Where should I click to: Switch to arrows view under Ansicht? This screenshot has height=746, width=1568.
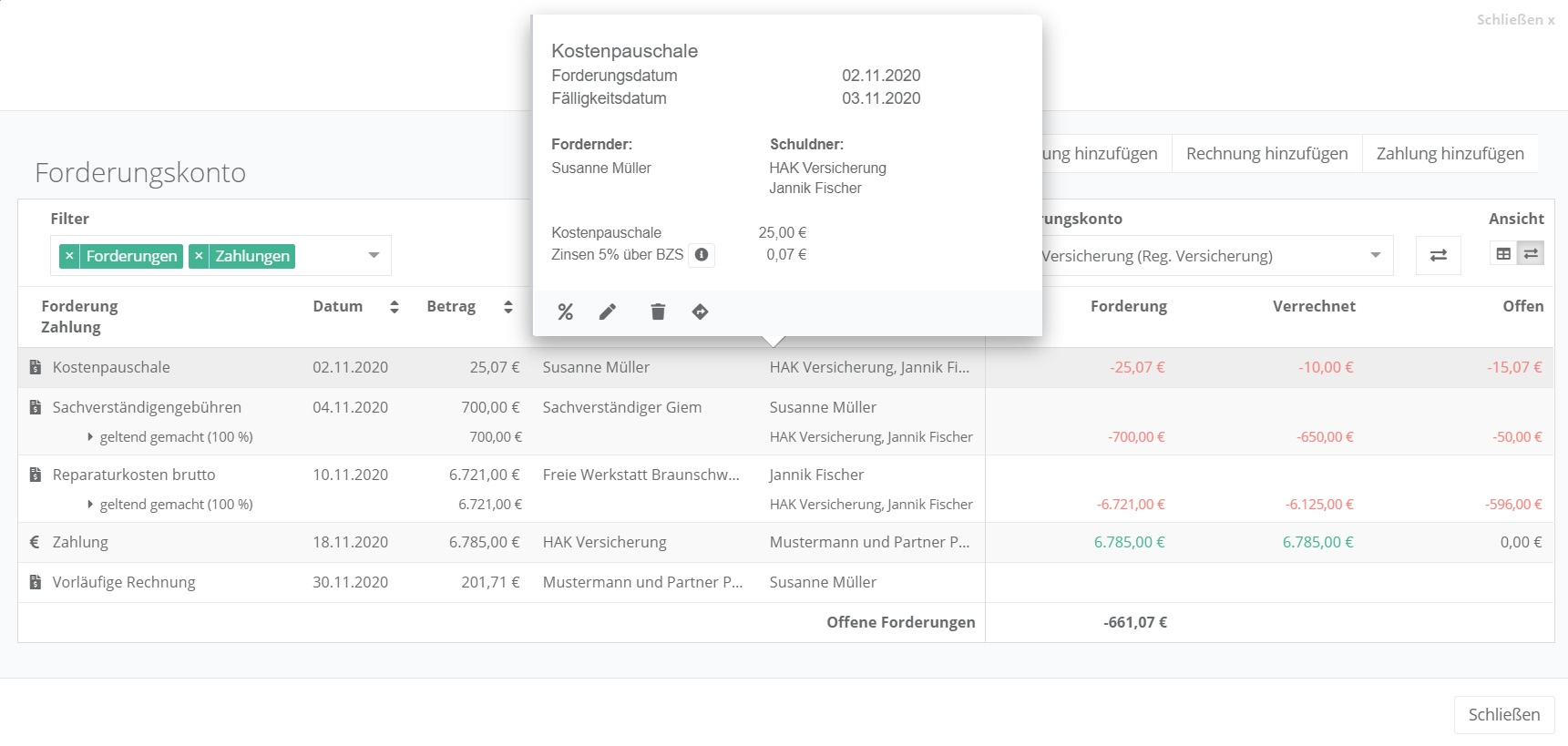pyautogui.click(x=1531, y=254)
